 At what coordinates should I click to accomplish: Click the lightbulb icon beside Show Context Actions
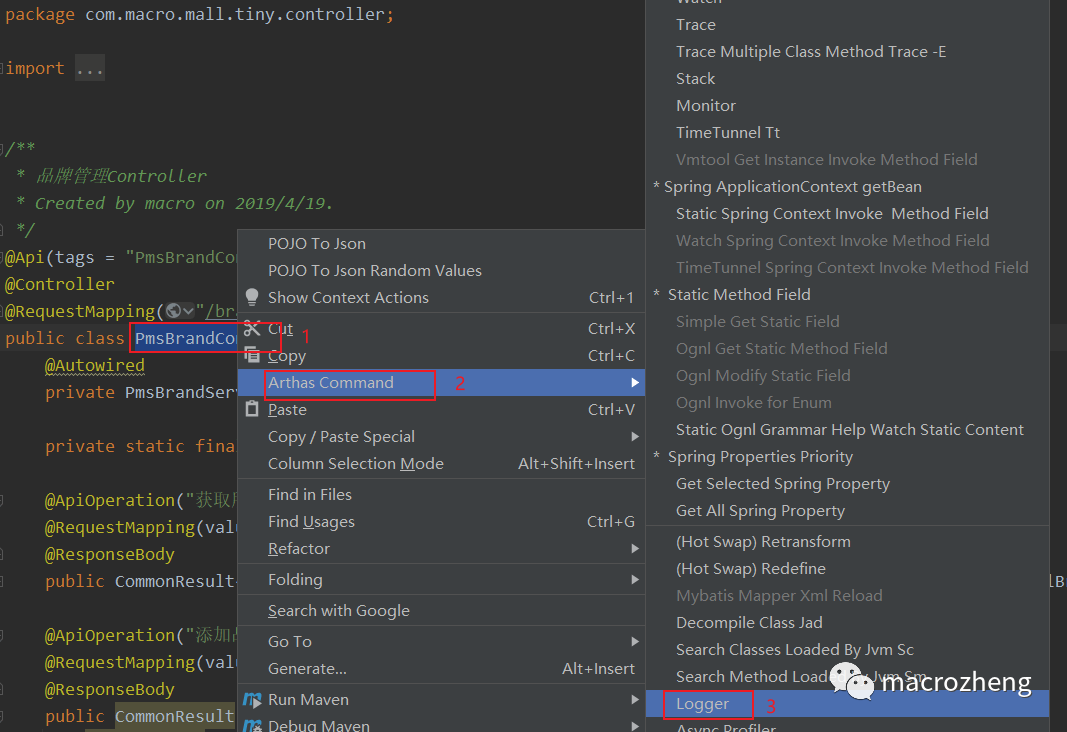tap(252, 297)
